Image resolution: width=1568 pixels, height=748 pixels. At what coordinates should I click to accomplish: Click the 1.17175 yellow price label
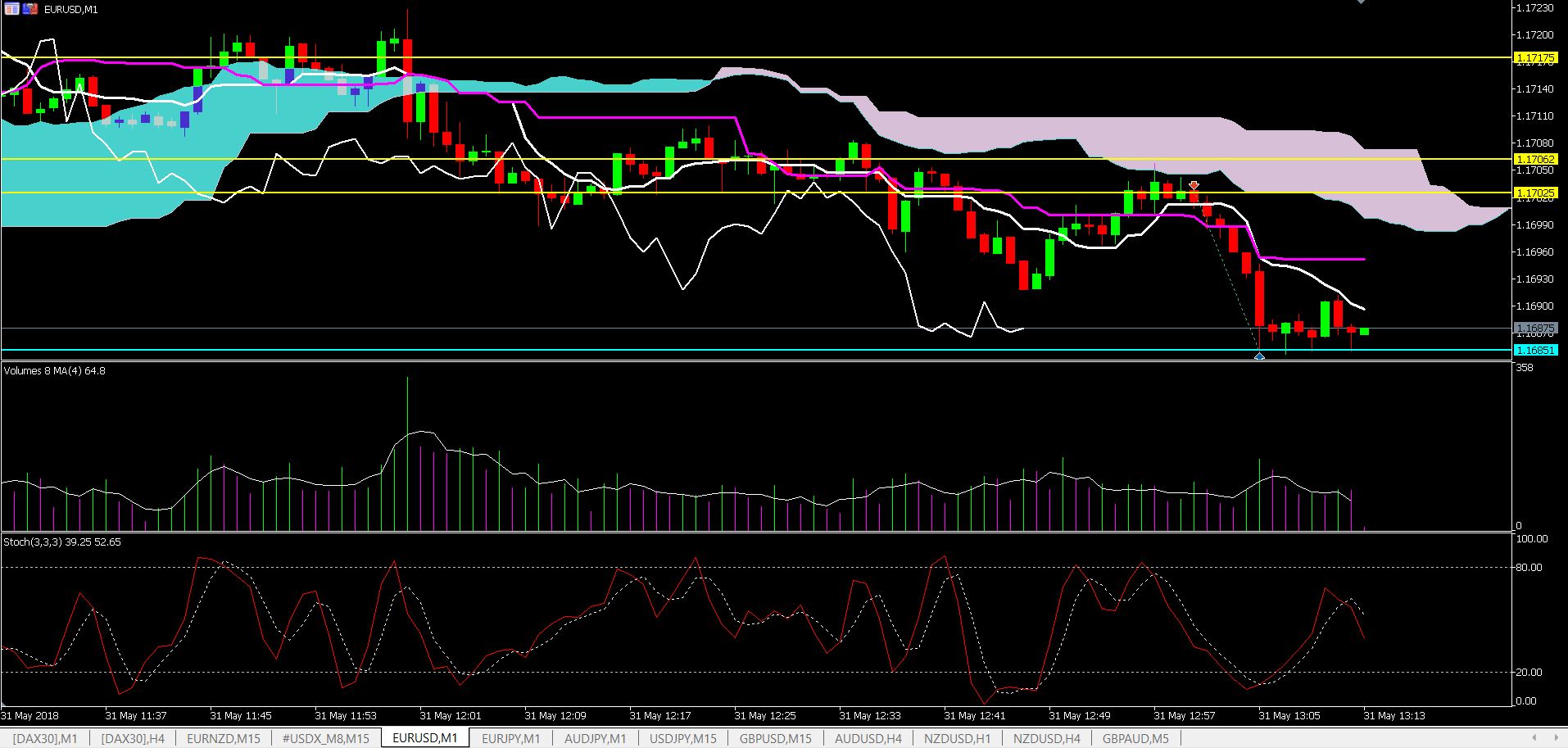pyautogui.click(x=1535, y=58)
